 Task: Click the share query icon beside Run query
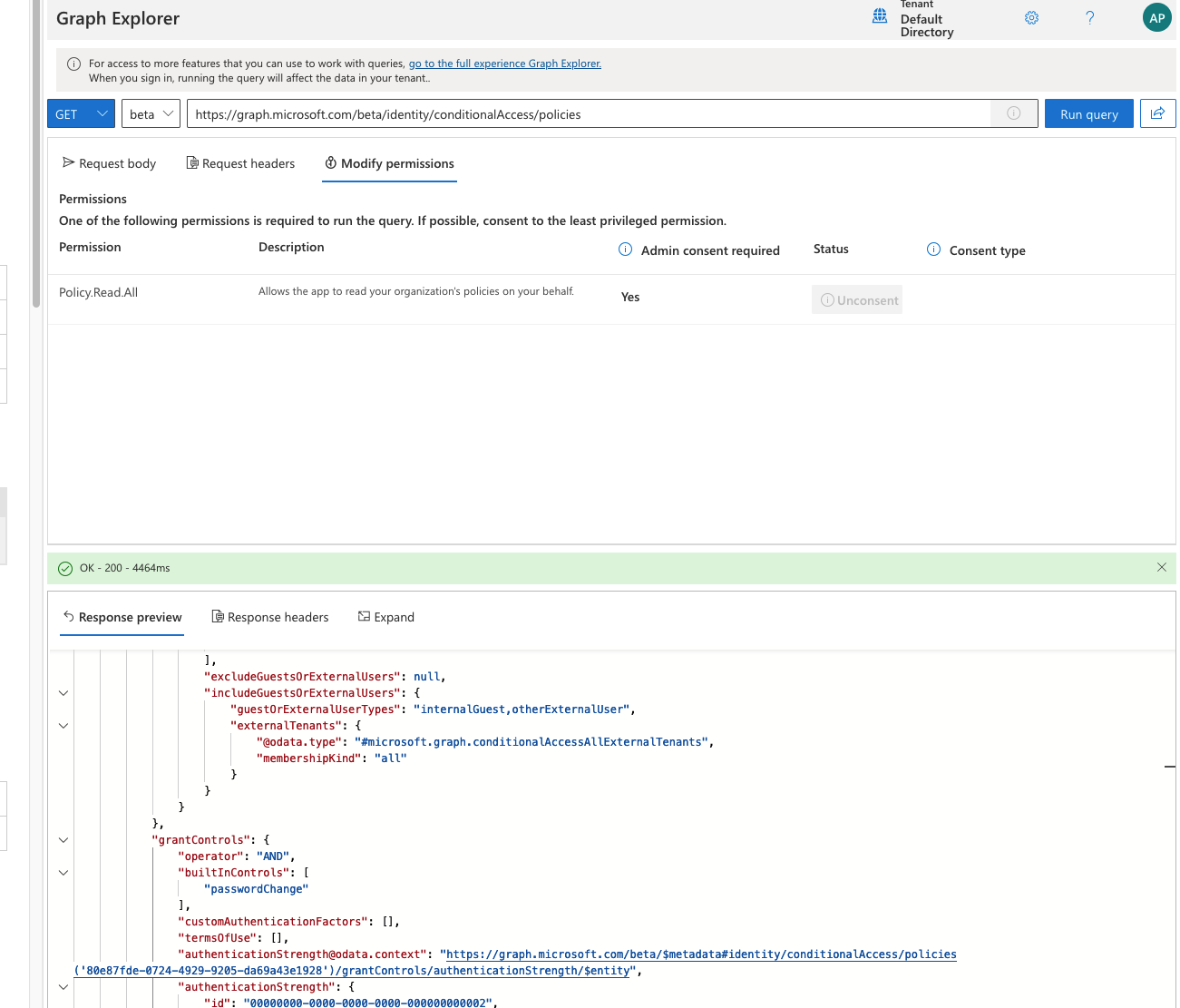1157,113
